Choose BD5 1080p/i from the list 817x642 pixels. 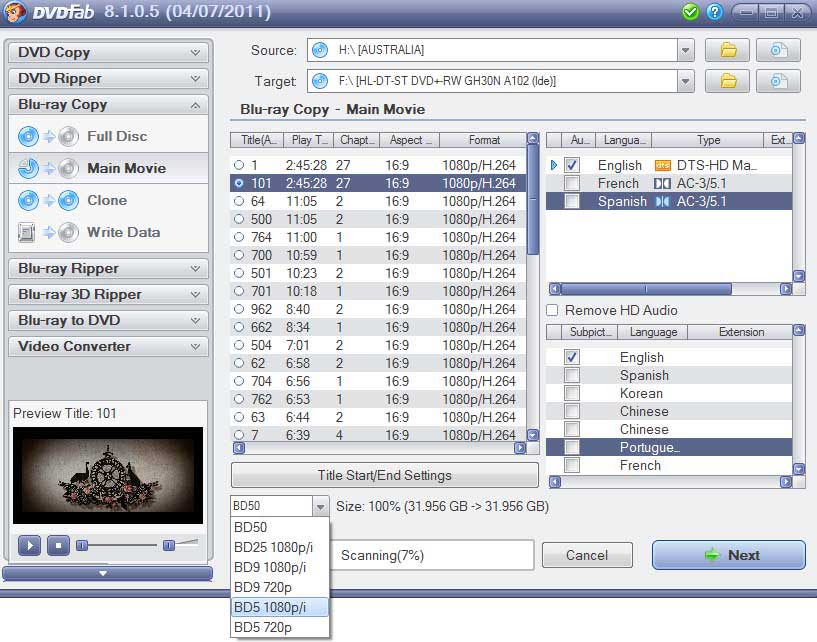click(x=280, y=608)
